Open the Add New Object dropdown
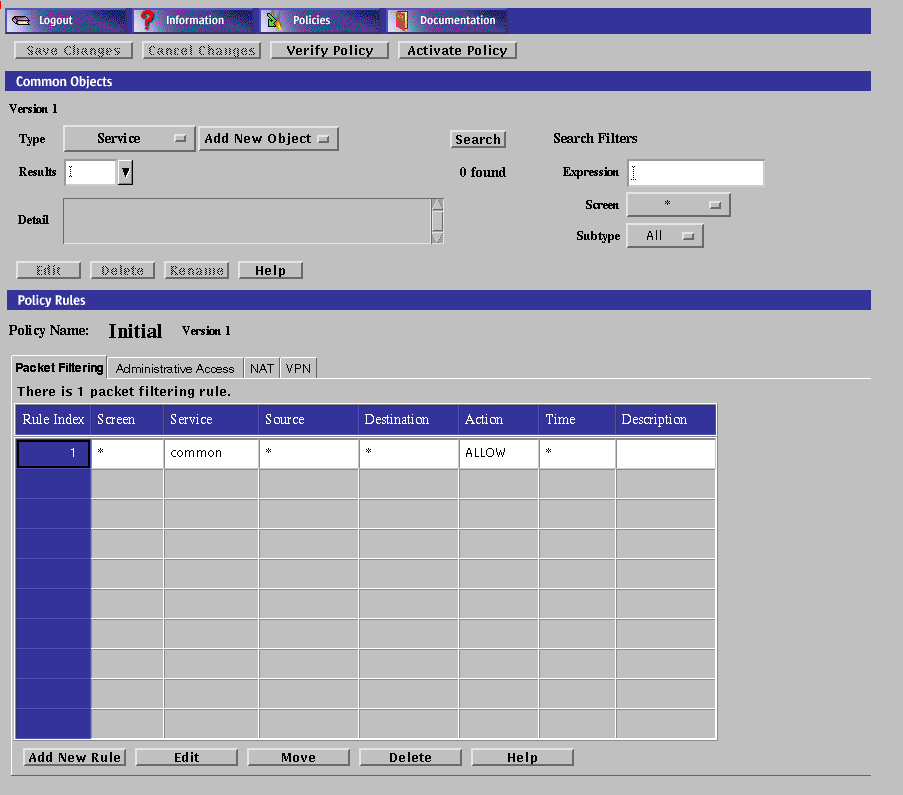This screenshot has height=795, width=903. (x=268, y=139)
